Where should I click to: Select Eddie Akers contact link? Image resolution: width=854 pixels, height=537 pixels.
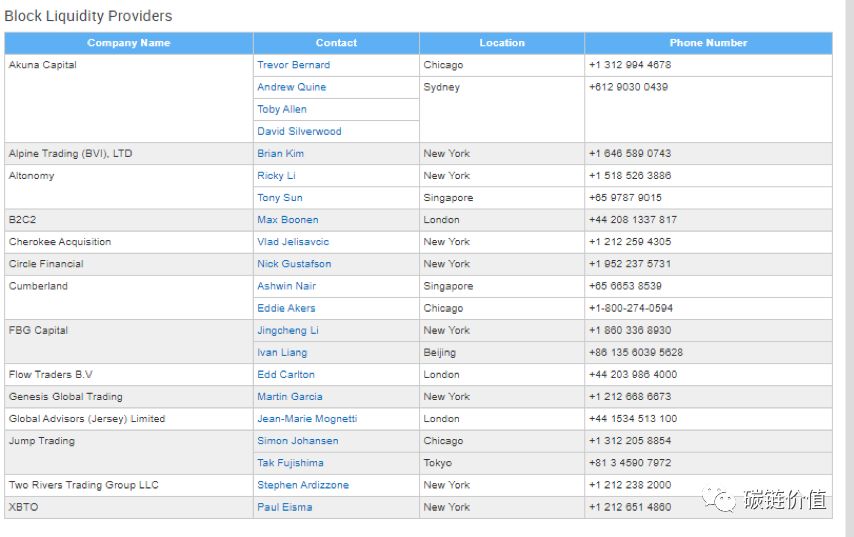(286, 308)
